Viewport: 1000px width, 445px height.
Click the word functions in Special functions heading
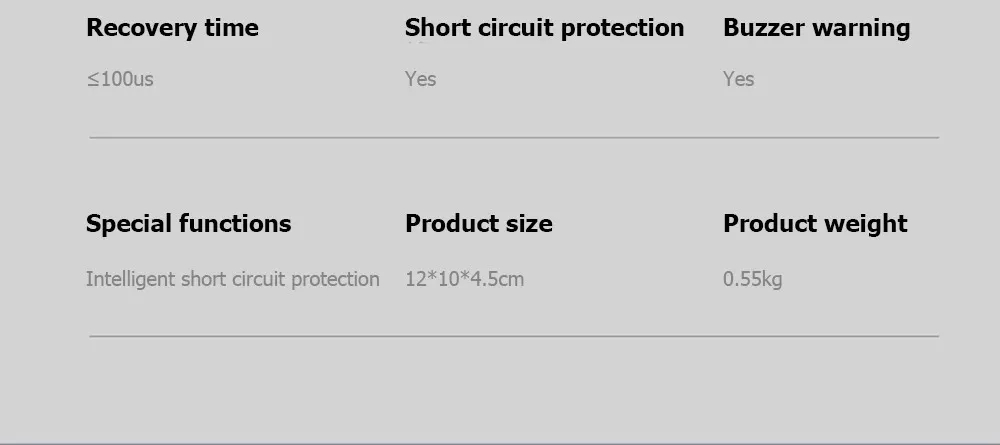coord(238,224)
